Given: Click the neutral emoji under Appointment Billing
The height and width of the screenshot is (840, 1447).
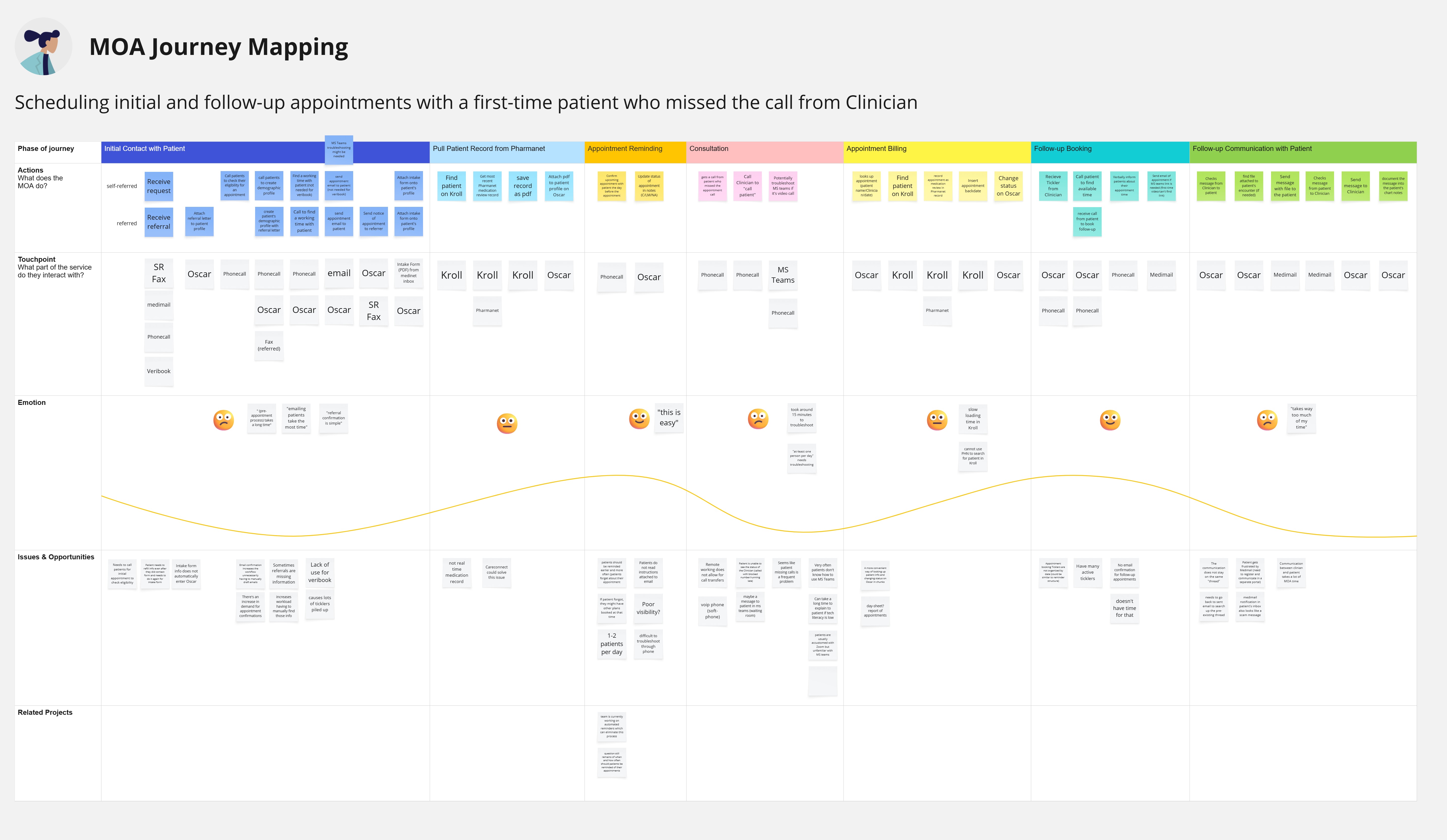Looking at the screenshot, I should (x=937, y=420).
